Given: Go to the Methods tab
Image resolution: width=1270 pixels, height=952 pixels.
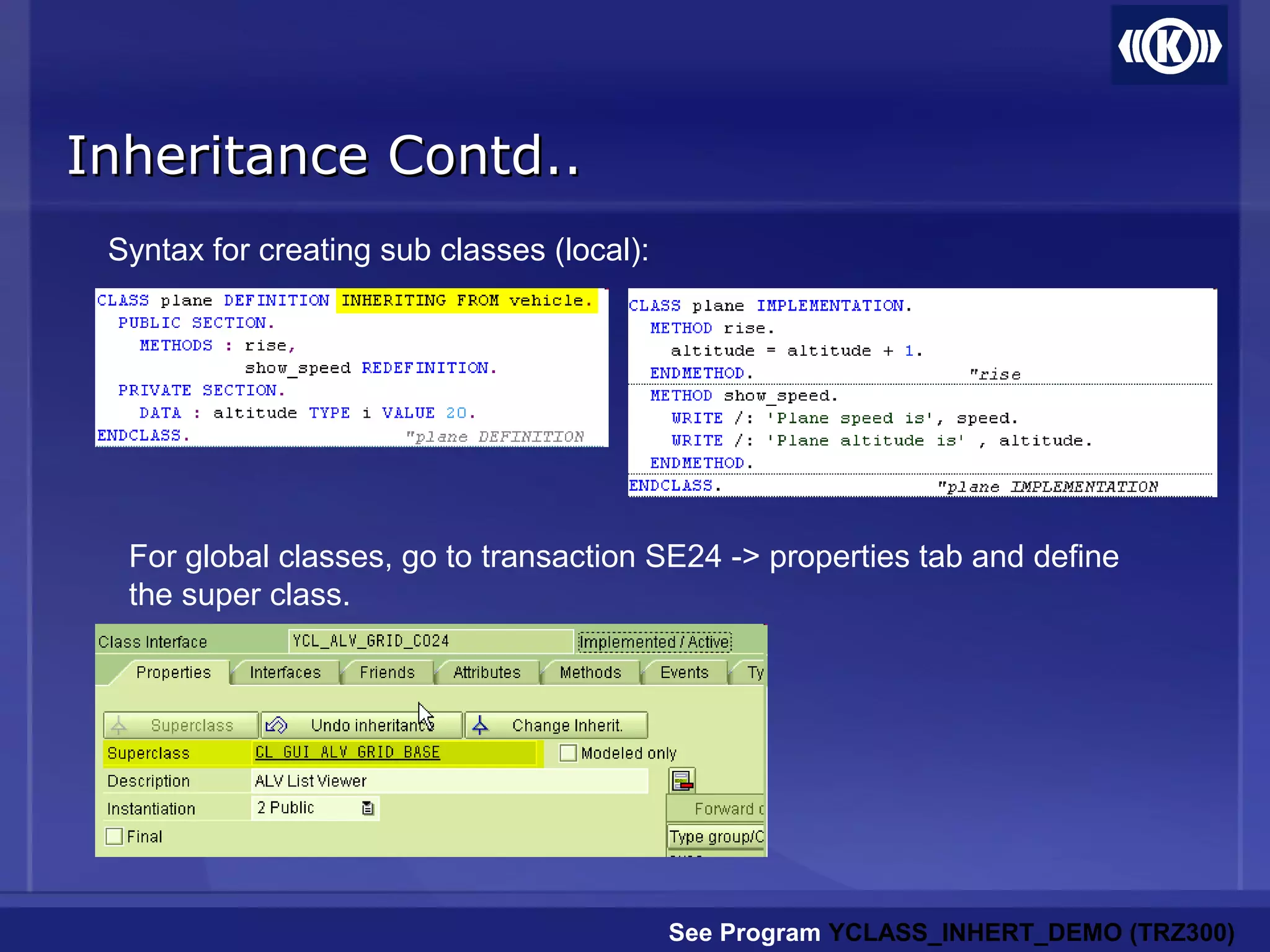Looking at the screenshot, I should 590,672.
